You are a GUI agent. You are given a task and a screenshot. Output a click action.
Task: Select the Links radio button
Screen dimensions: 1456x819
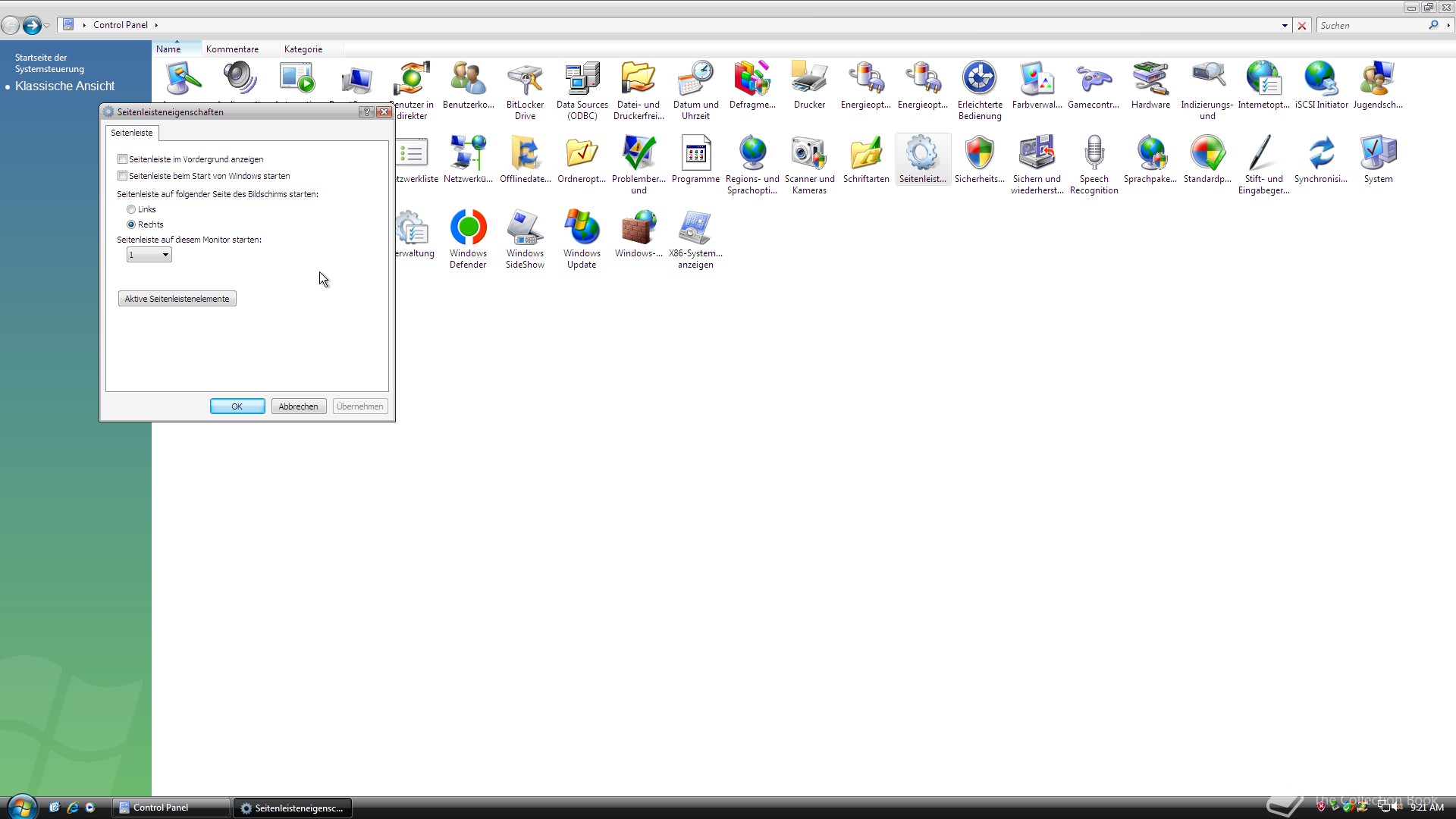click(x=131, y=209)
